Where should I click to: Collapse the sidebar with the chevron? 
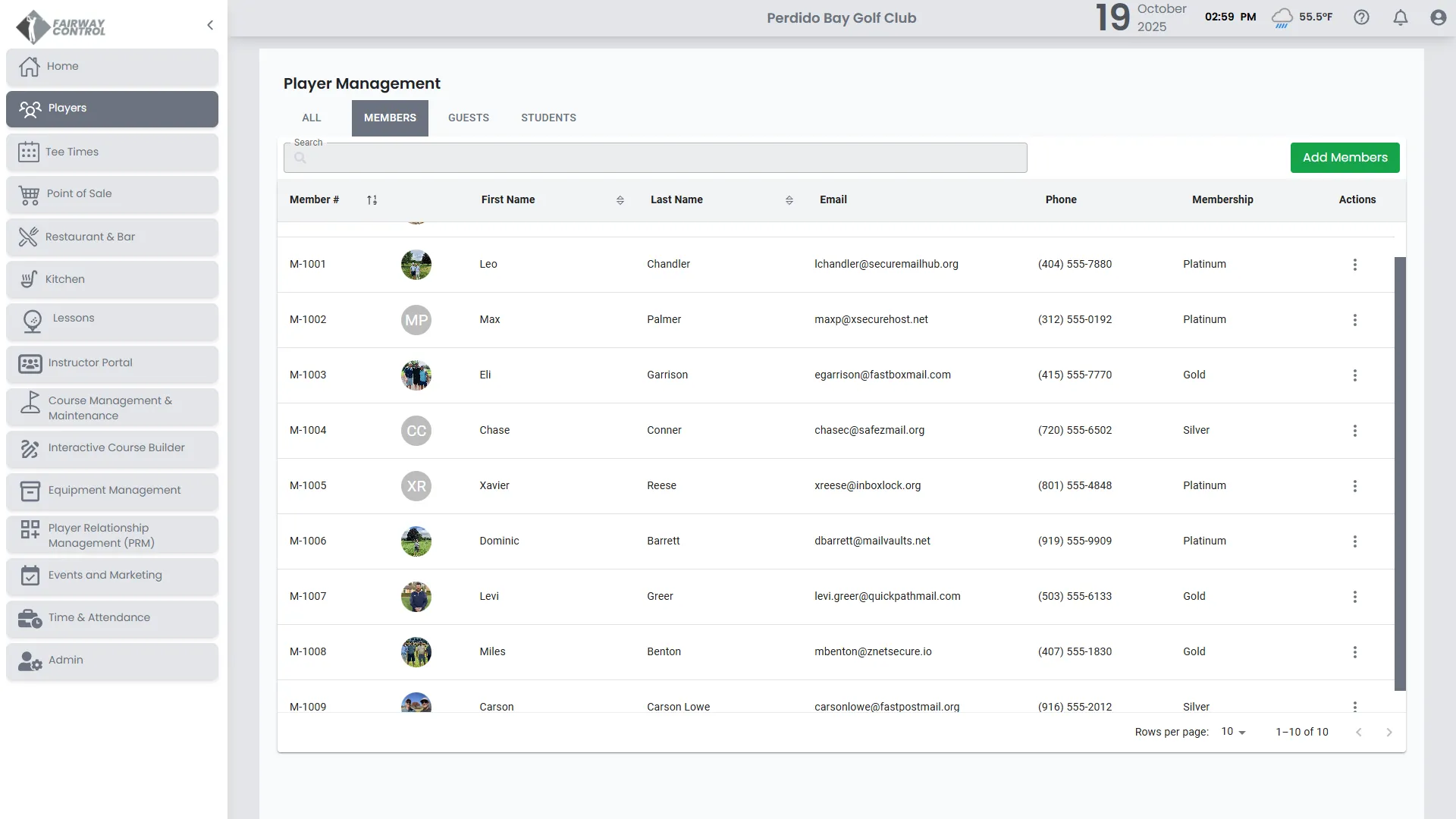pos(210,25)
